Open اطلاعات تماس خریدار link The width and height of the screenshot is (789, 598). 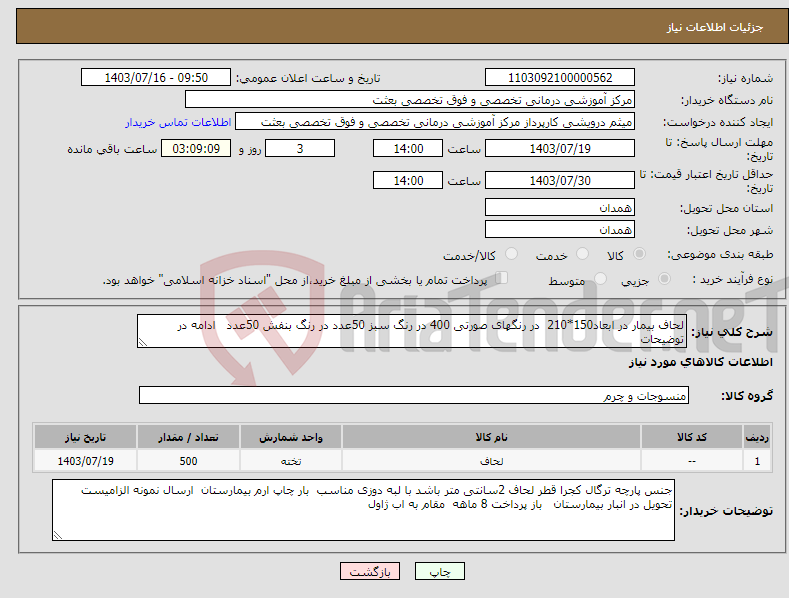178,122
